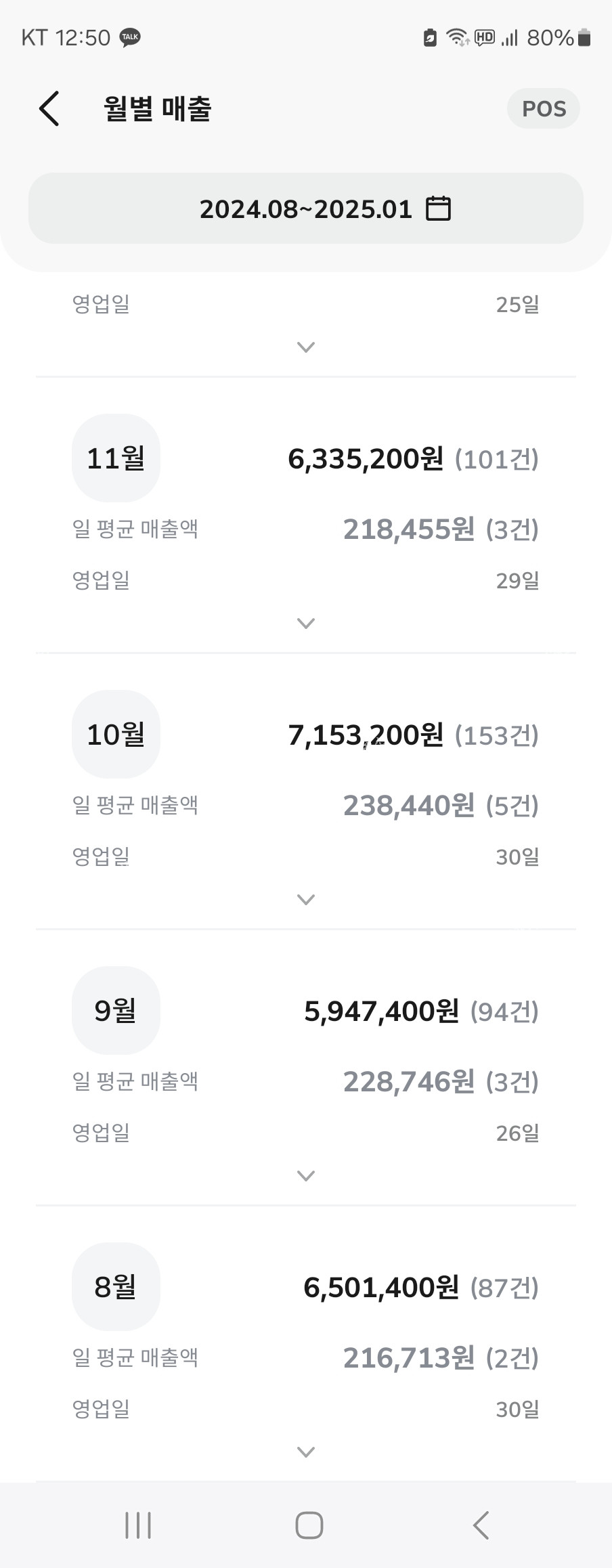The image size is (612, 1568).
Task: Open the 2024.08~2025.01 date range selector
Action: (x=306, y=209)
